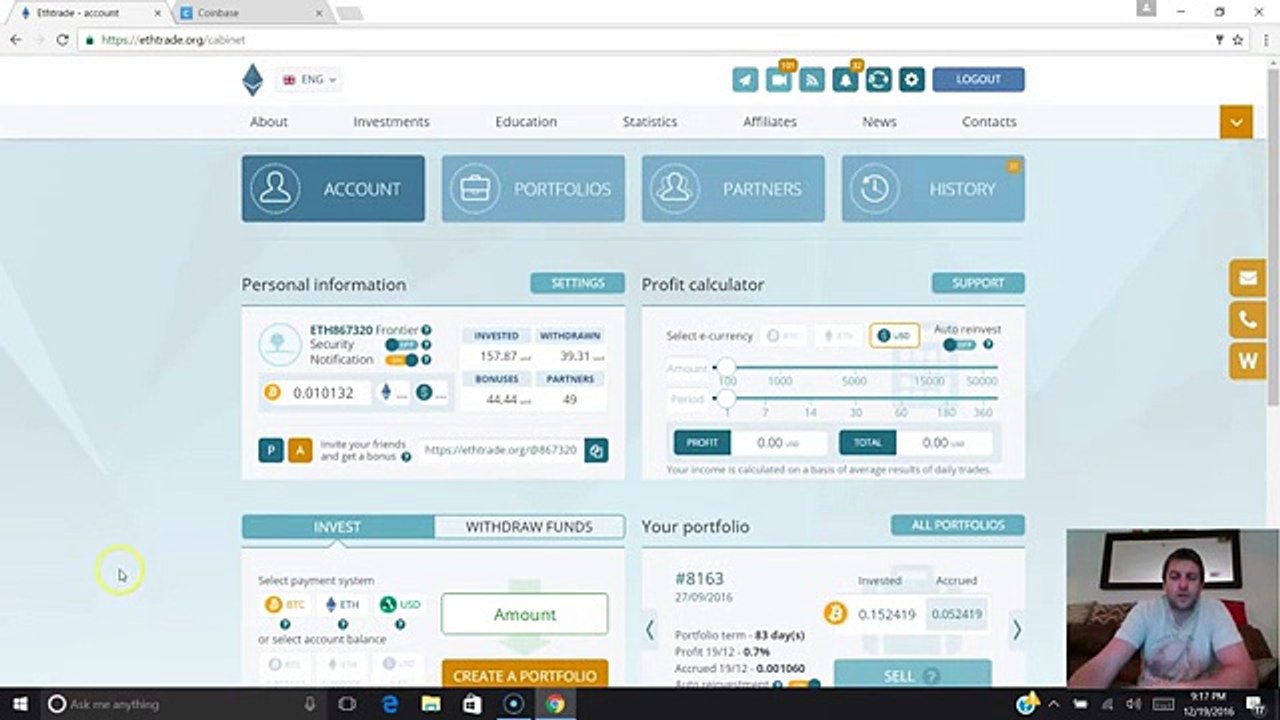This screenshot has width=1280, height=720.
Task: Open the video camera icon in header
Action: [779, 79]
